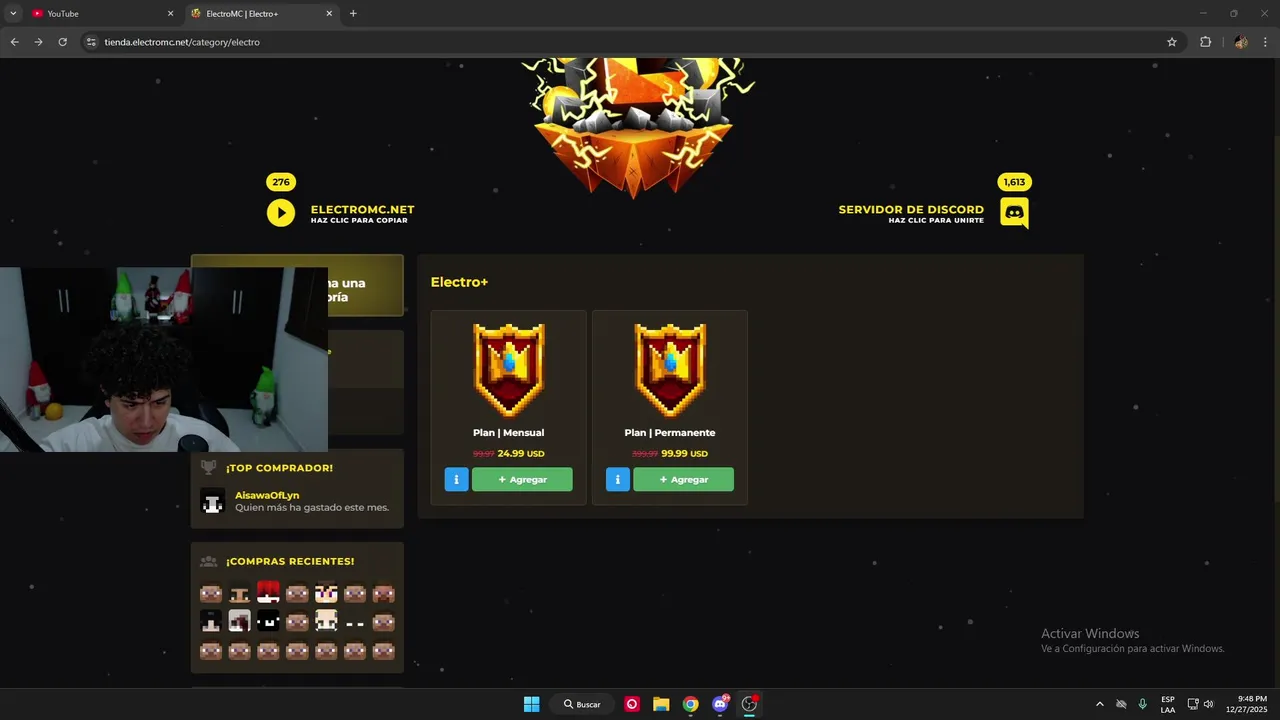Screen dimensions: 1280x720
Task: Click the Plan Permanente shield image
Action: (670, 370)
